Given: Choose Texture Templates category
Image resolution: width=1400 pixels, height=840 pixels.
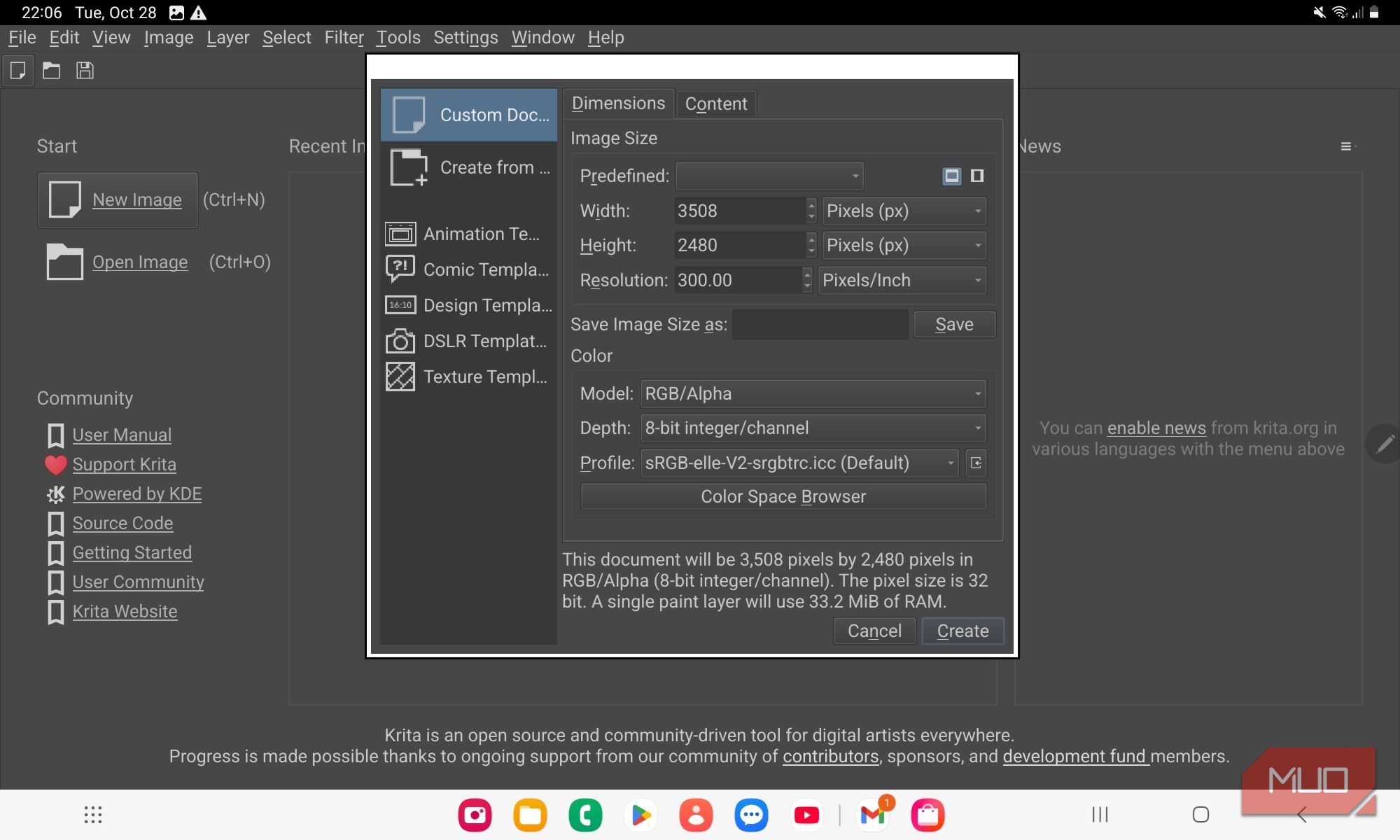Looking at the screenshot, I should 469,377.
